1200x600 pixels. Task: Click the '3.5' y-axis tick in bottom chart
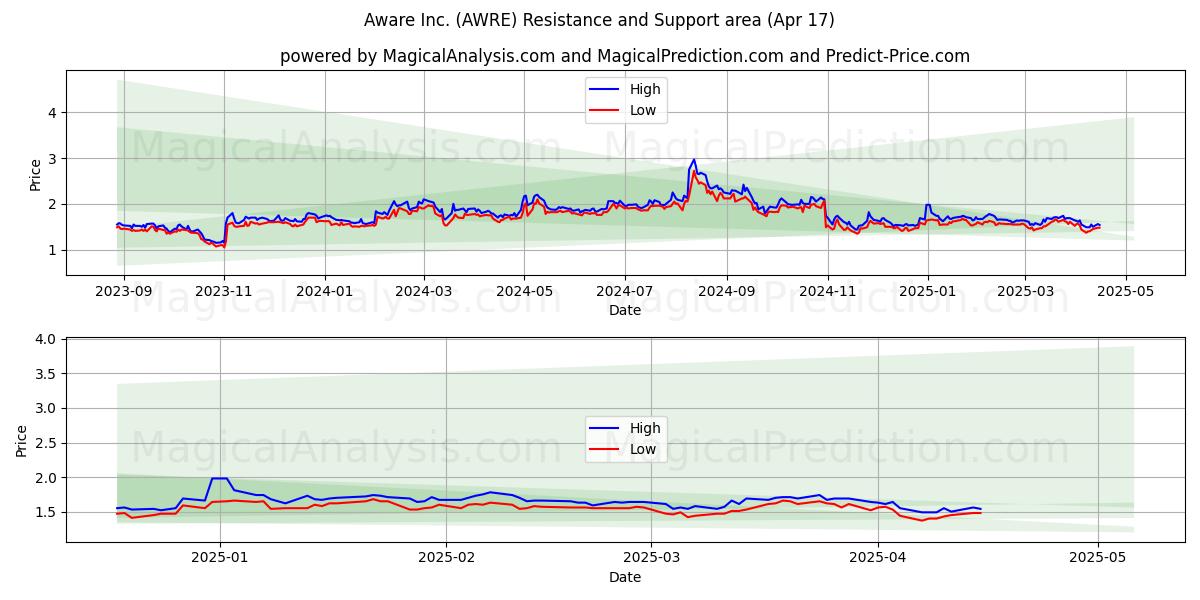coord(48,374)
